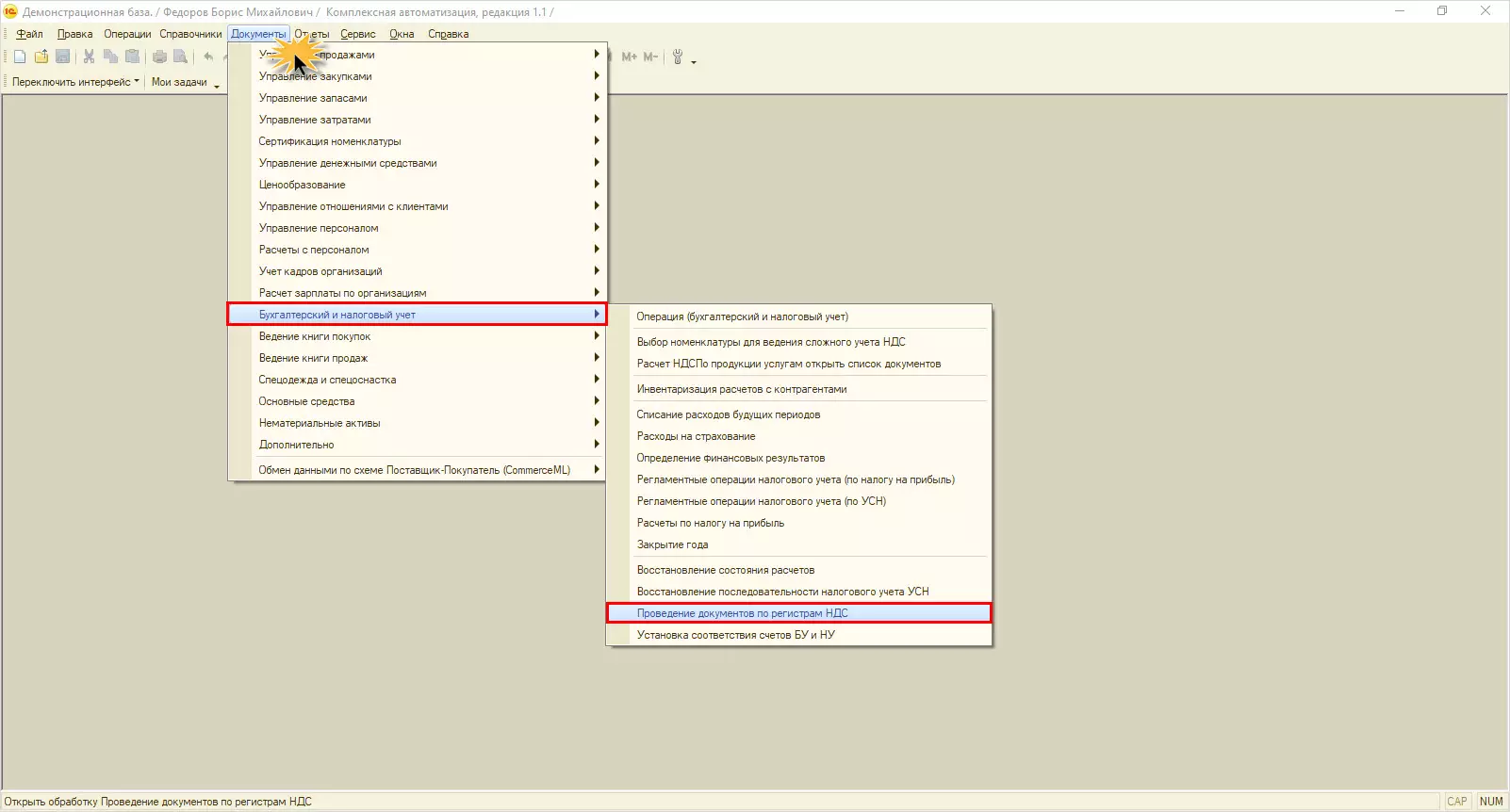Choose Списание расходов будущих периодов
Screen dimensions: 1510x812
[799, 414]
